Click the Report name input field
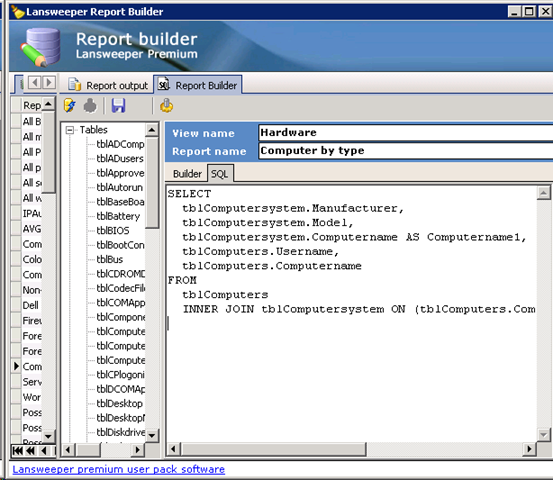This screenshot has height=480, width=553. [x=406, y=151]
